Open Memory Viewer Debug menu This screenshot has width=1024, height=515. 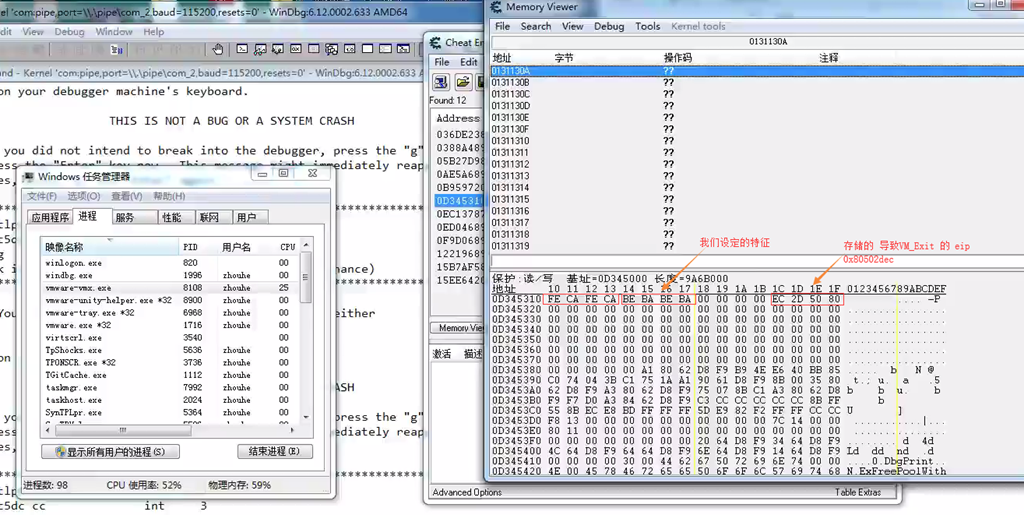pos(609,26)
